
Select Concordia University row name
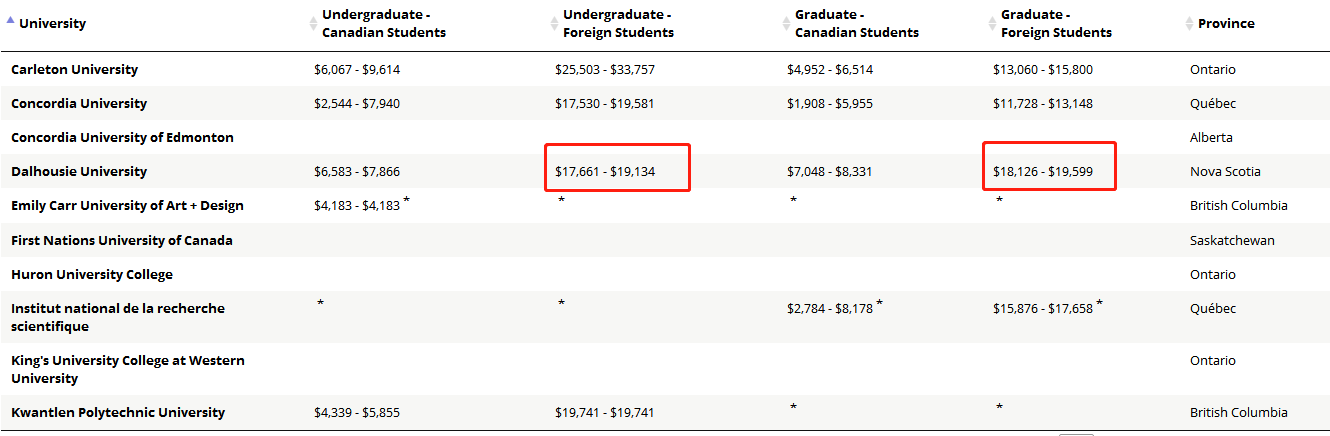(79, 103)
